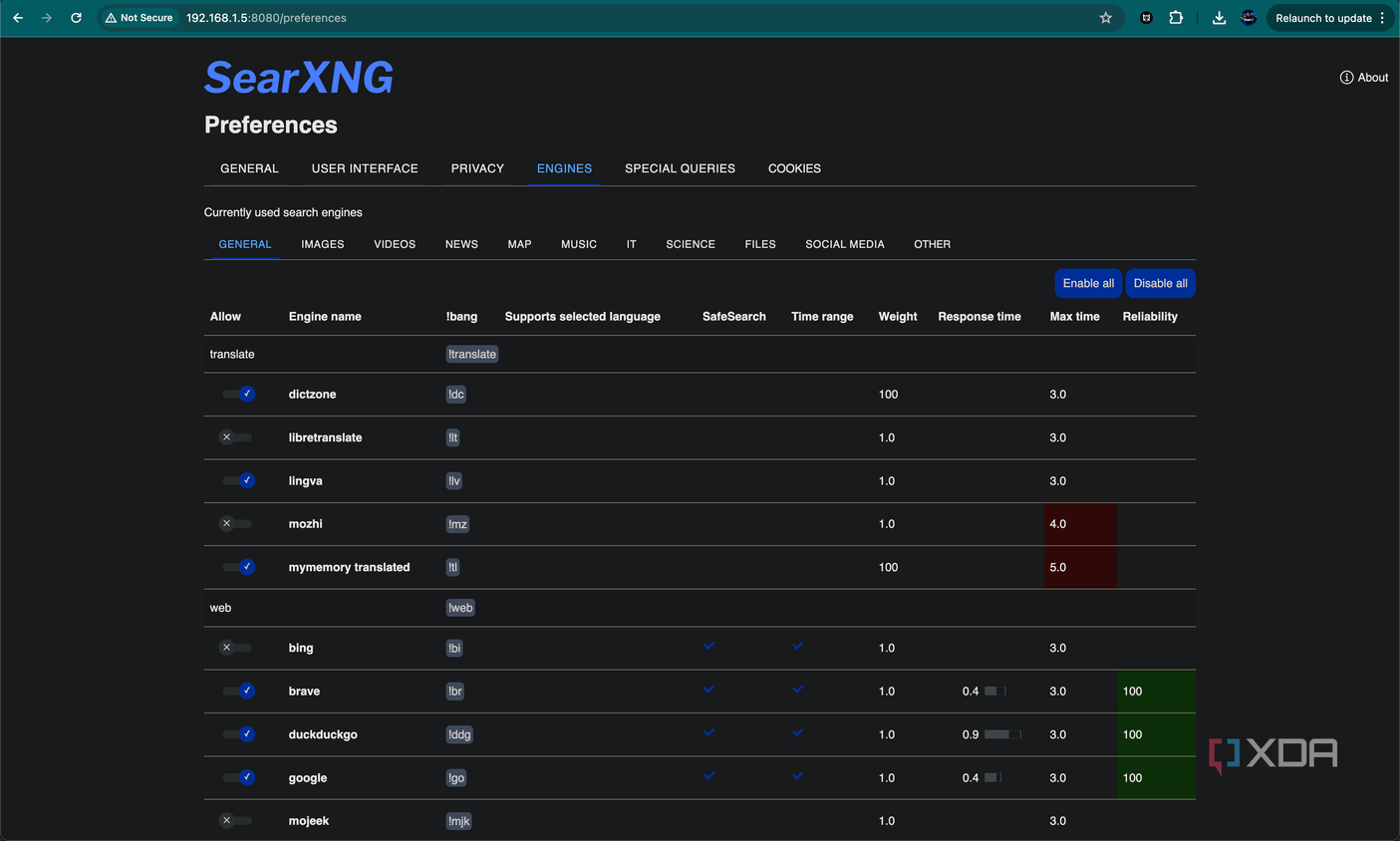Click the Enable all button
Viewport: 1400px width, 841px height.
pos(1088,283)
